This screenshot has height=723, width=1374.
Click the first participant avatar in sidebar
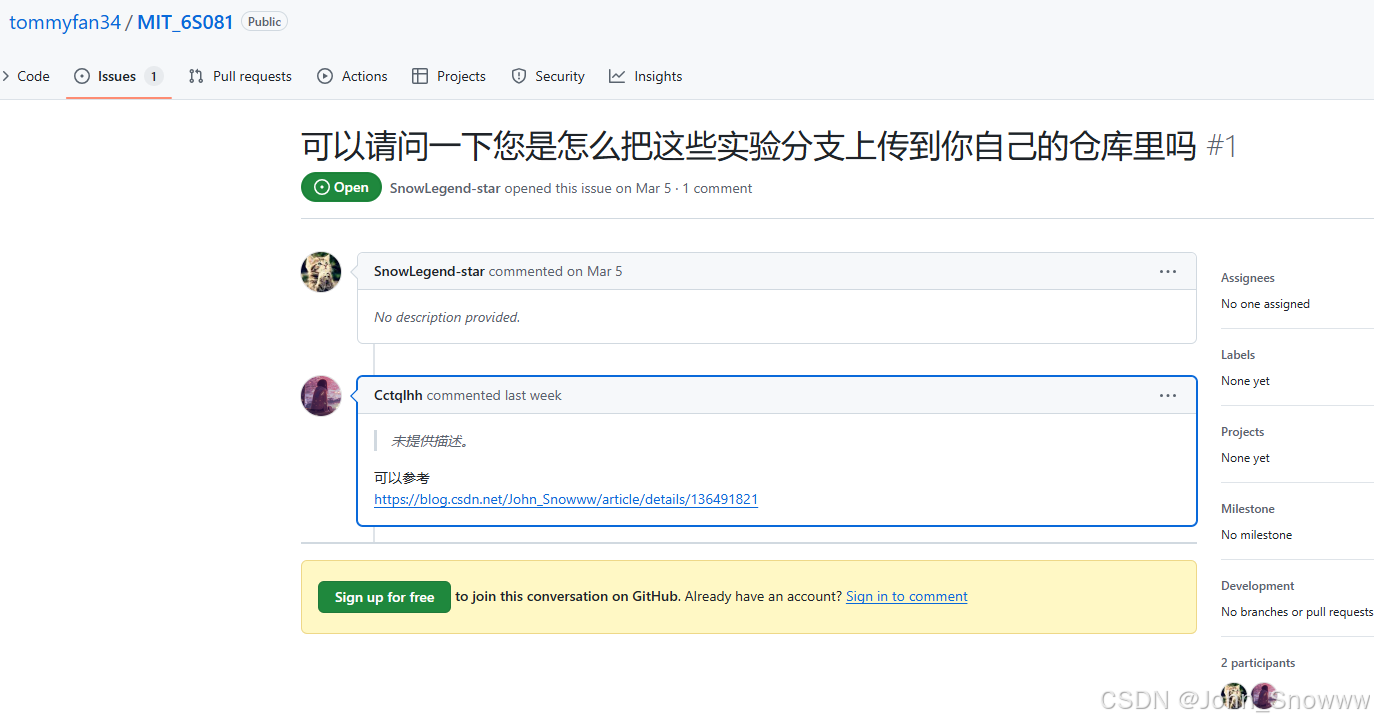(1233, 695)
